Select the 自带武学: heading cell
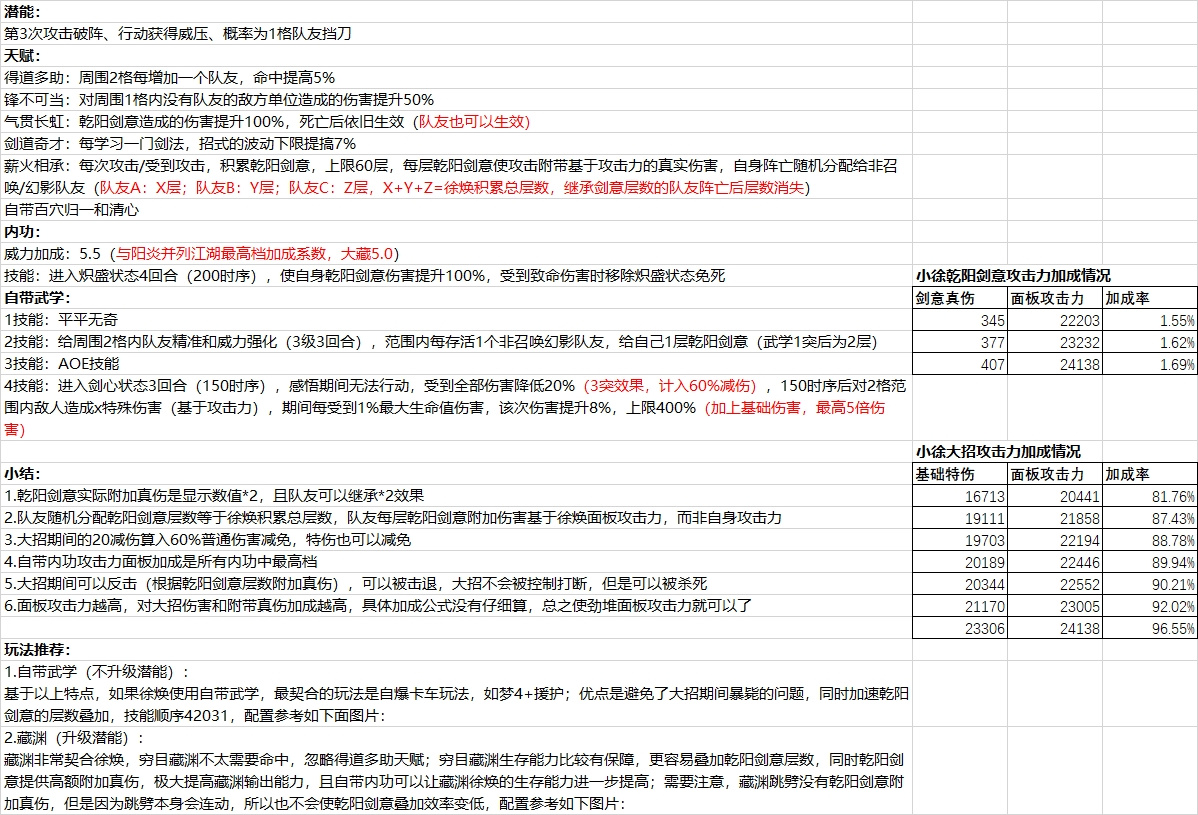 coord(456,298)
